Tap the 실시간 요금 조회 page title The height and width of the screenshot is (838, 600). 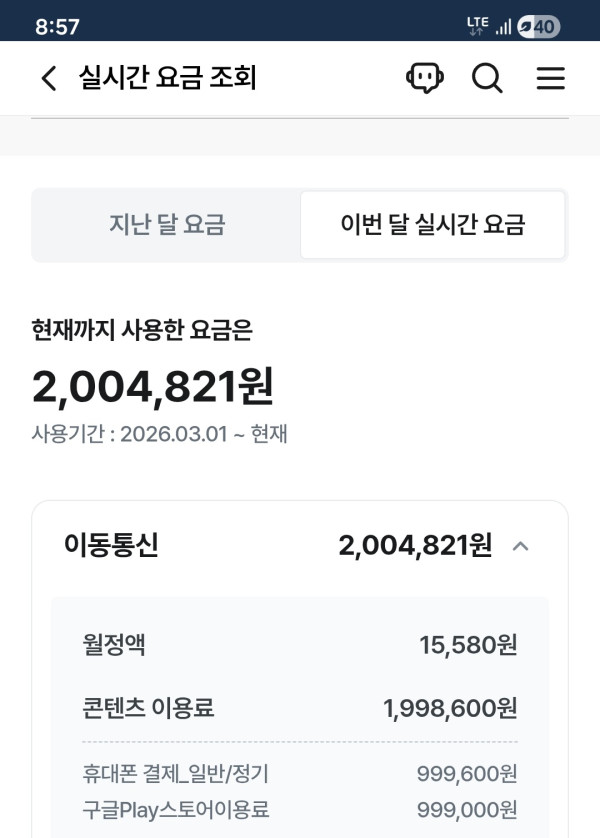pos(168,79)
